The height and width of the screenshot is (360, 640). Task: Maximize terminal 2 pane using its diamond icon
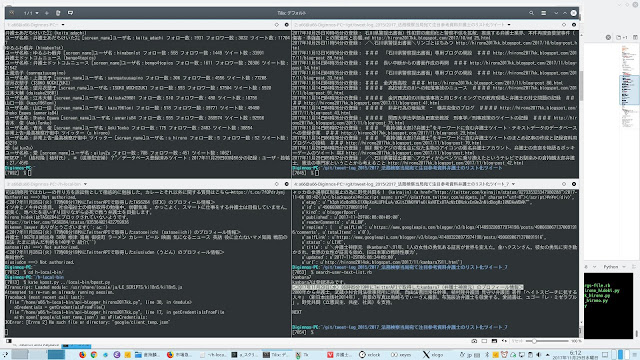[564, 25]
